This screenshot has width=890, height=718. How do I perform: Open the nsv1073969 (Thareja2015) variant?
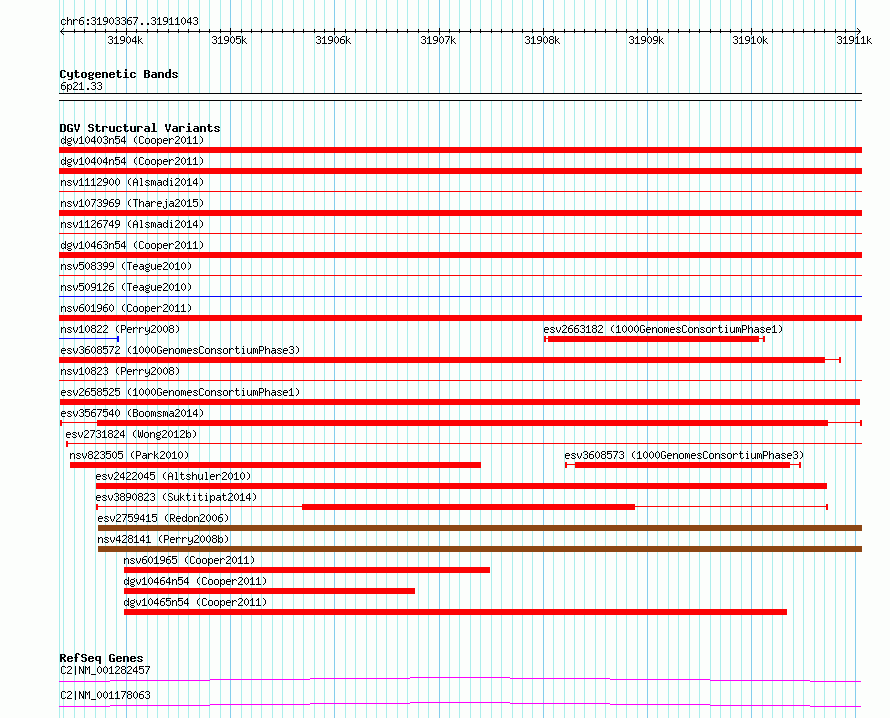coord(132,203)
